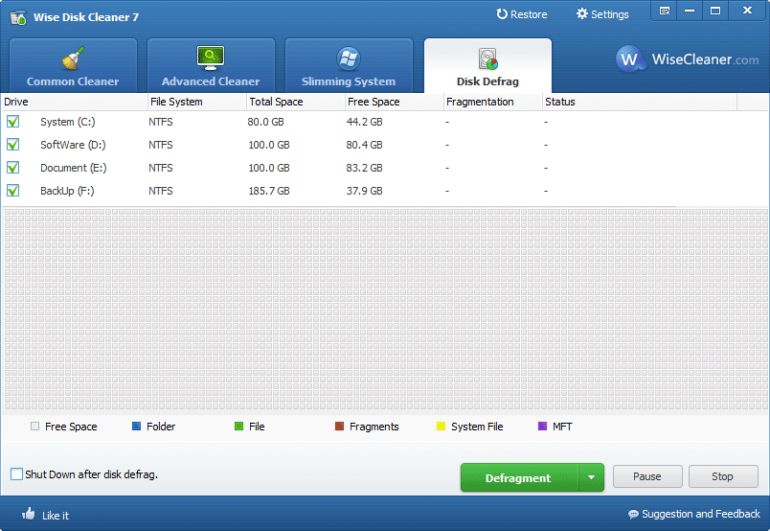Sort by Free Space column header
Image resolution: width=770 pixels, height=531 pixels.
pos(373,102)
